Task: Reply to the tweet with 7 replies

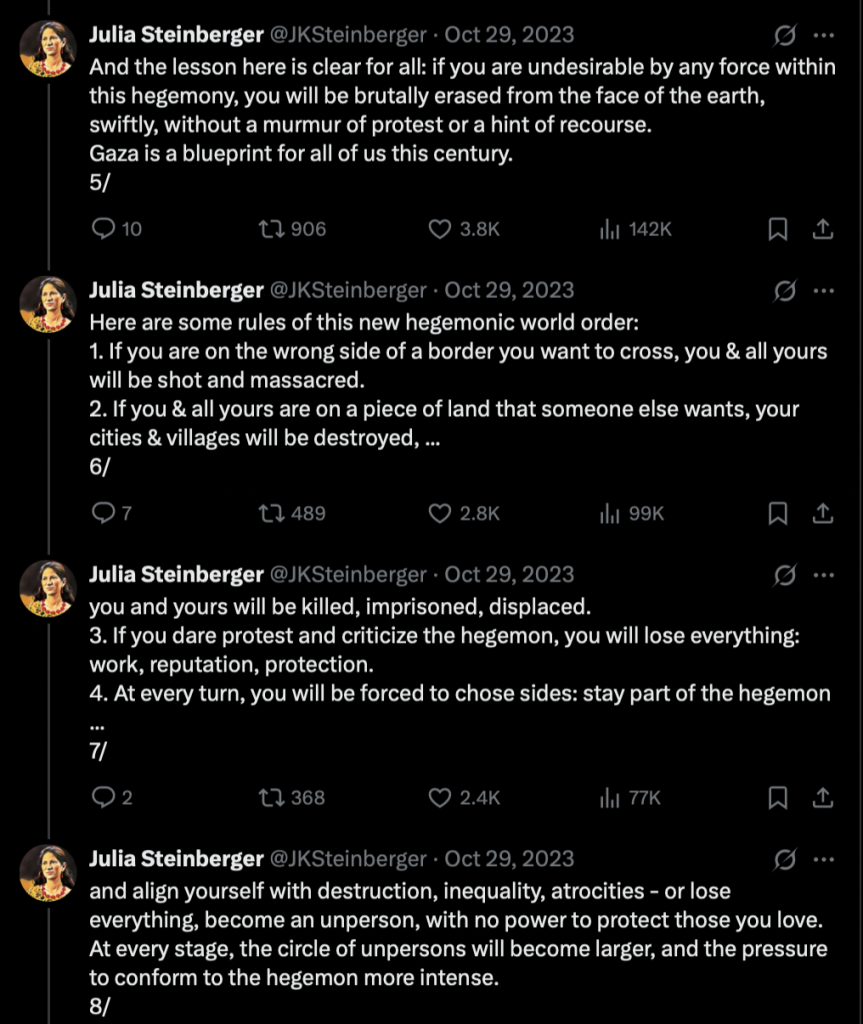Action: tap(104, 513)
